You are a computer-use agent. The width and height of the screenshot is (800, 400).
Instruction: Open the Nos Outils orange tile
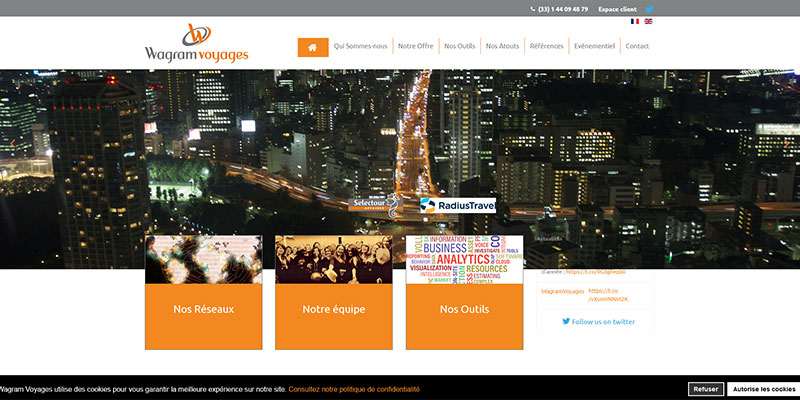click(464, 316)
